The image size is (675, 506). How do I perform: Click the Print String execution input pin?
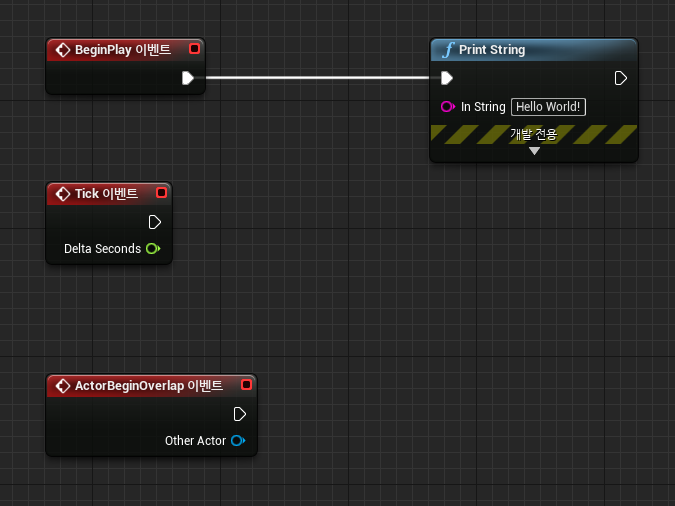click(x=447, y=78)
